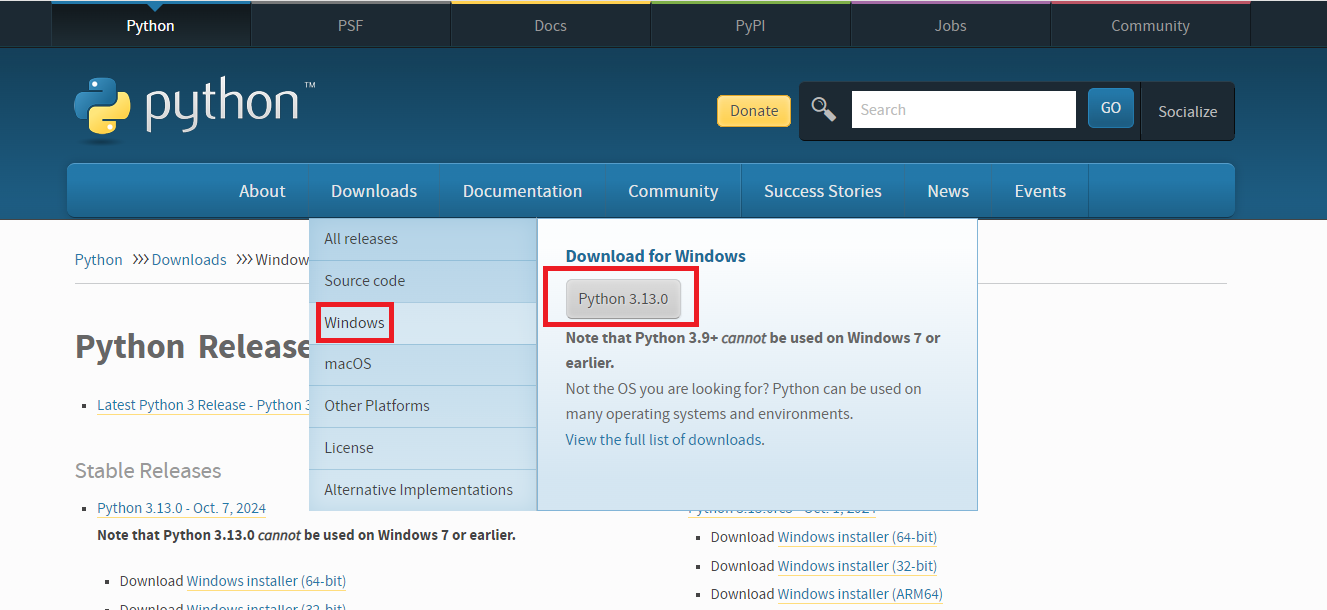Open Alternative Implementations entry
The image size is (1327, 610).
pyautogui.click(x=423, y=490)
